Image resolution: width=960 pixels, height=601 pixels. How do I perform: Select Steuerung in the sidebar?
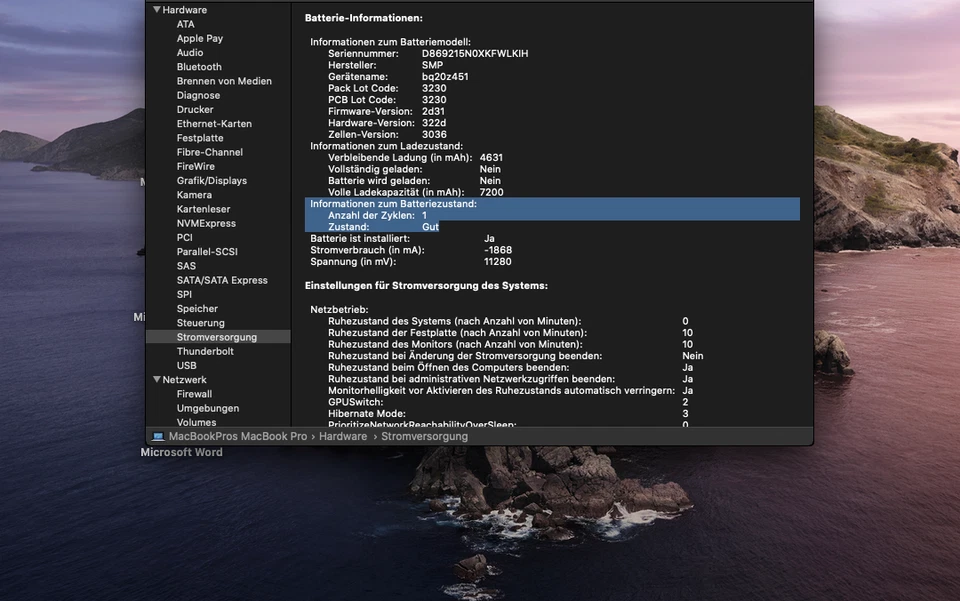coord(200,323)
